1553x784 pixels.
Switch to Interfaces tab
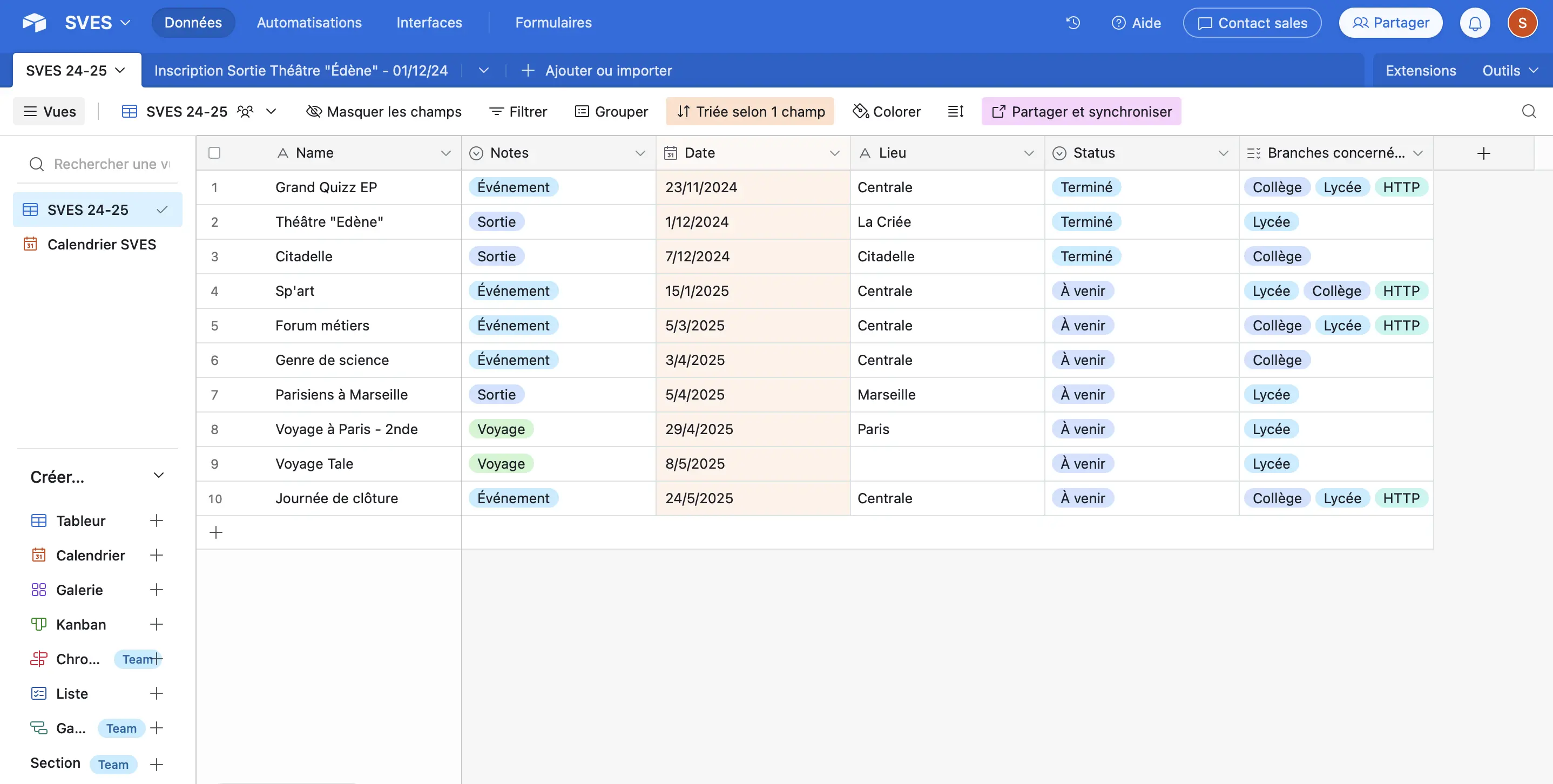[429, 23]
